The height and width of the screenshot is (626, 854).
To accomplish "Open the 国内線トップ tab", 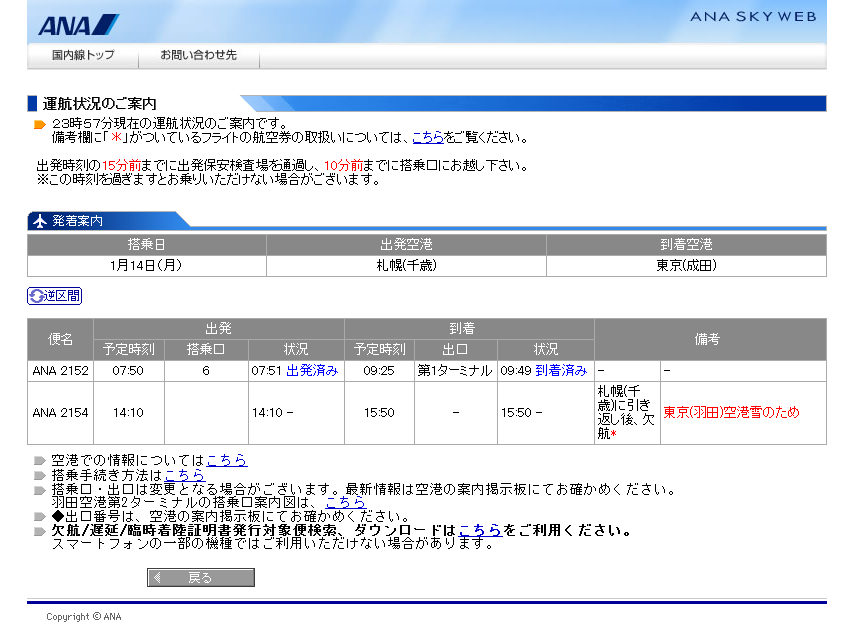I will click(x=83, y=55).
